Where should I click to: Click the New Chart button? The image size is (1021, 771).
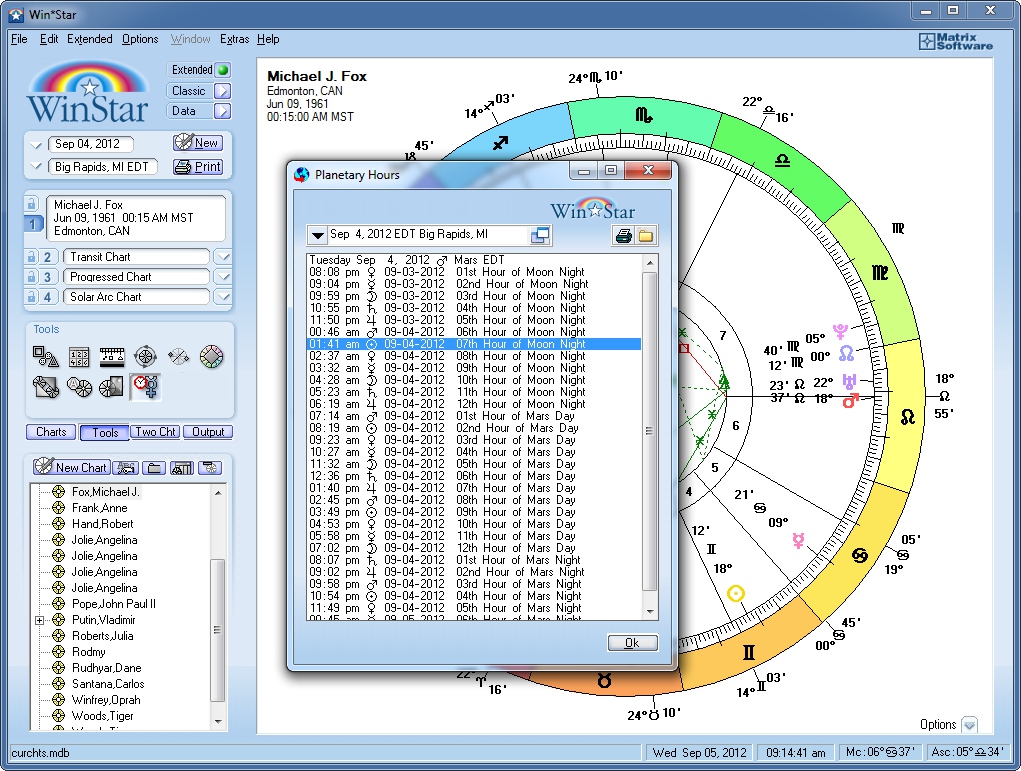(71, 467)
